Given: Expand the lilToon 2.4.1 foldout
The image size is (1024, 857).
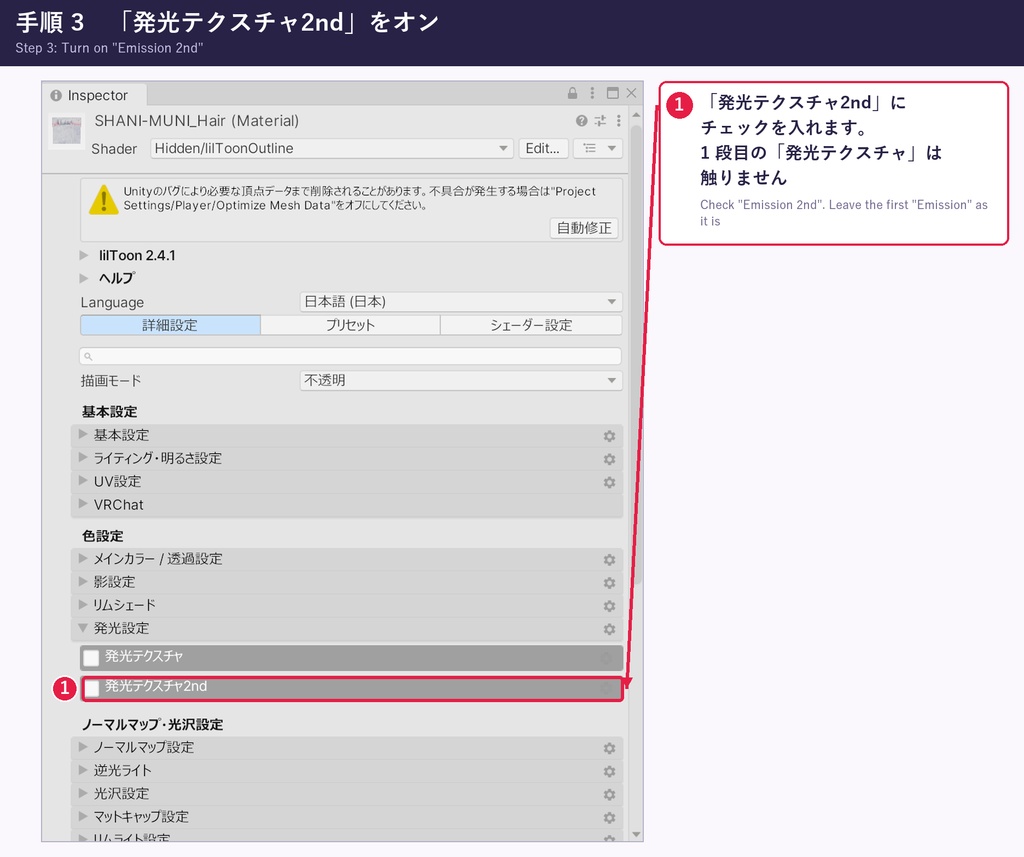Looking at the screenshot, I should point(84,255).
